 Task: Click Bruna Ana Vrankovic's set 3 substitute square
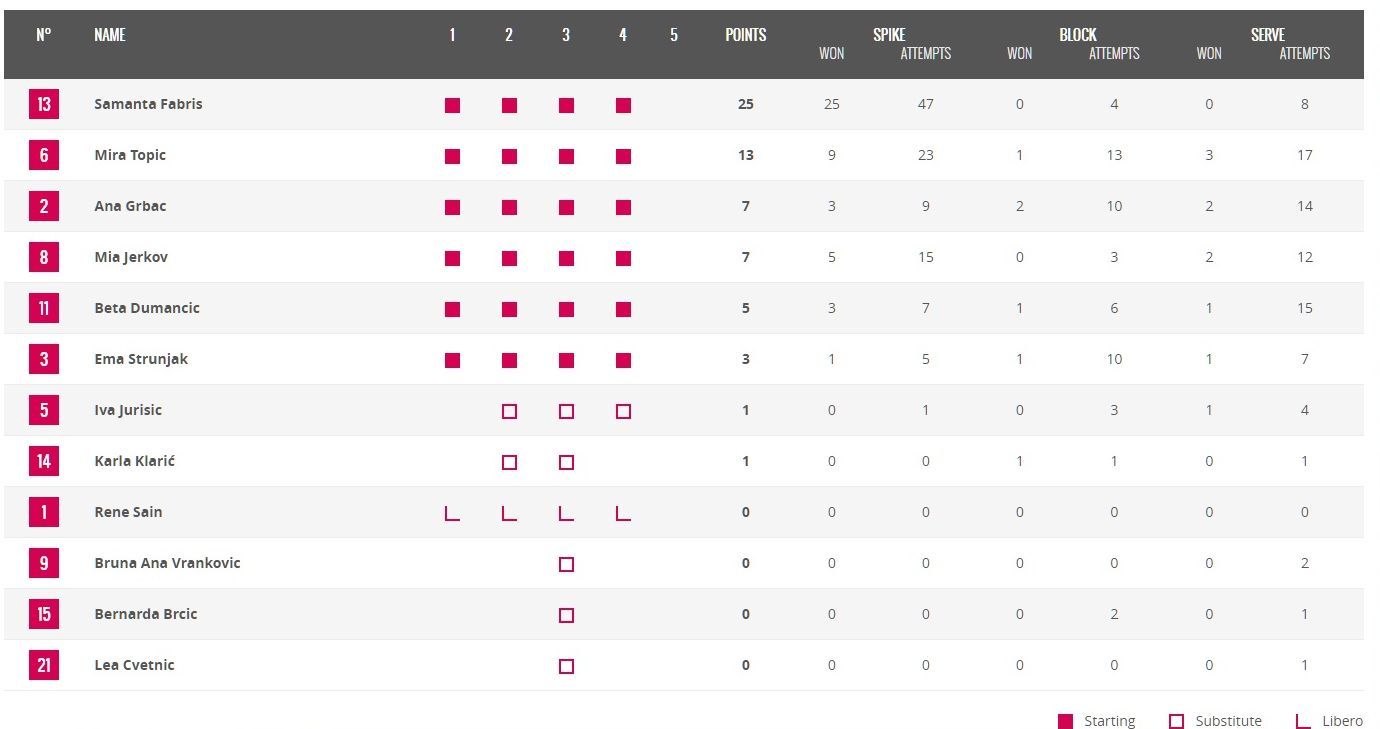566,564
